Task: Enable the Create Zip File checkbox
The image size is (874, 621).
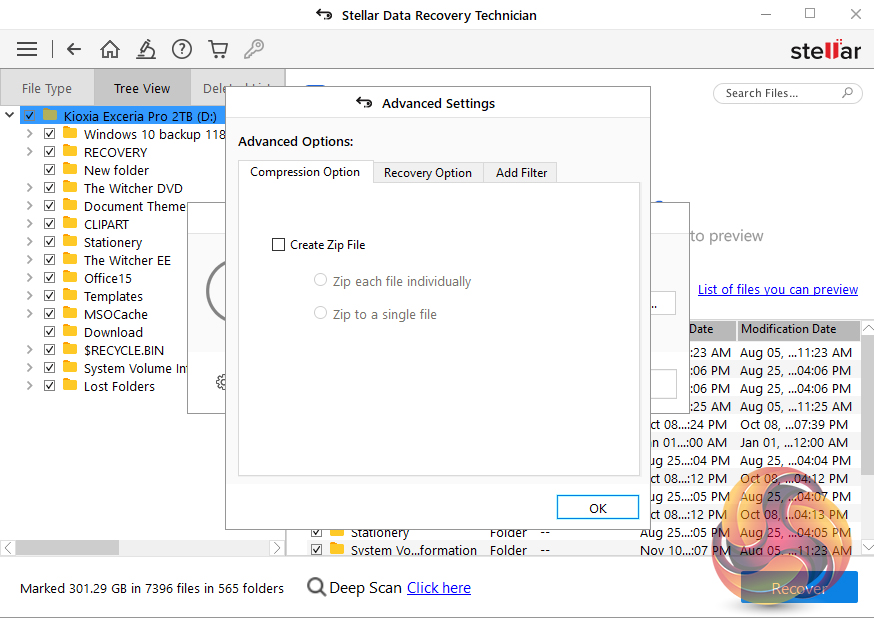Action: [278, 245]
